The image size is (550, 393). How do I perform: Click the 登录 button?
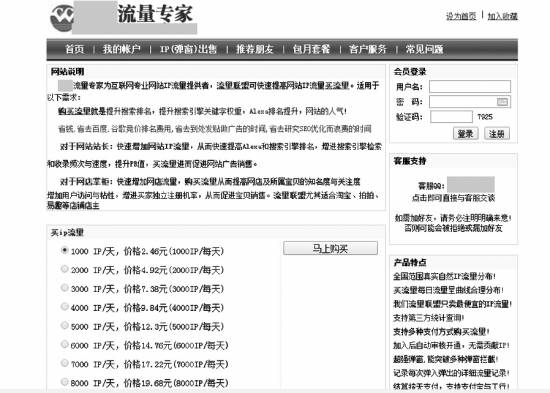465,133
